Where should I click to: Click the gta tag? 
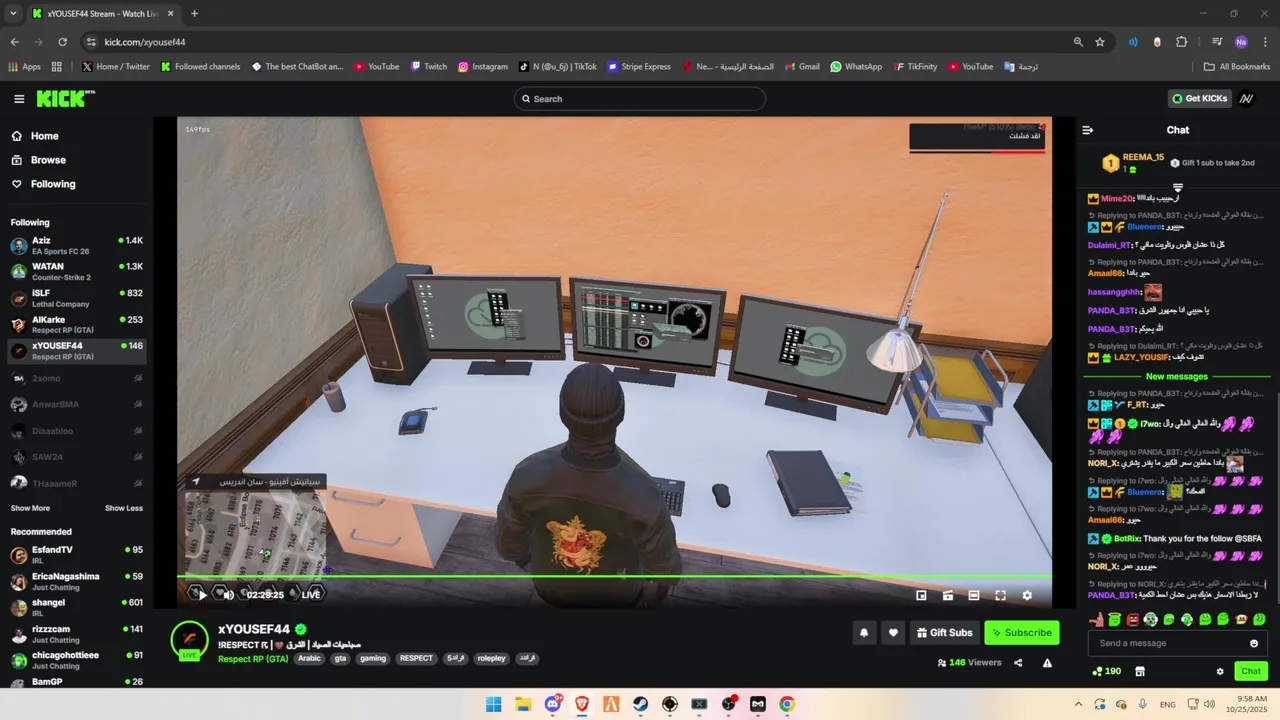[341, 659]
